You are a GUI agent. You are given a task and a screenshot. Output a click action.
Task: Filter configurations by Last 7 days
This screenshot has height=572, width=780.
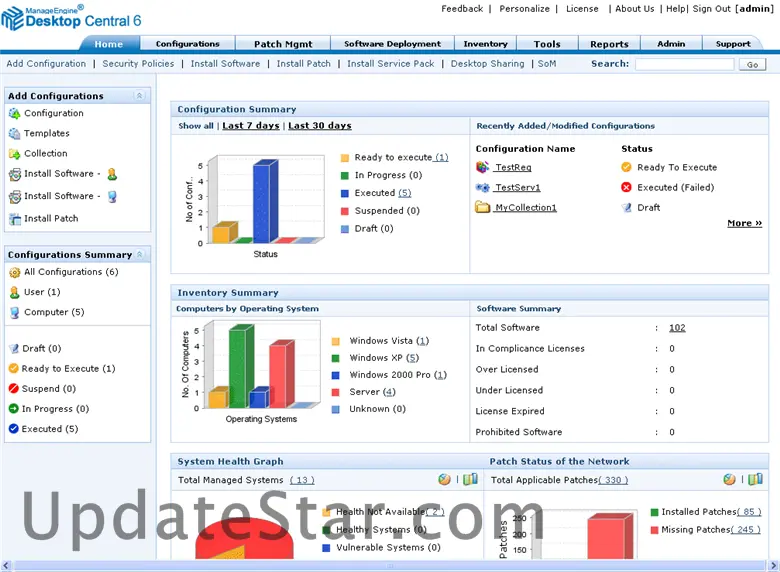(x=251, y=126)
